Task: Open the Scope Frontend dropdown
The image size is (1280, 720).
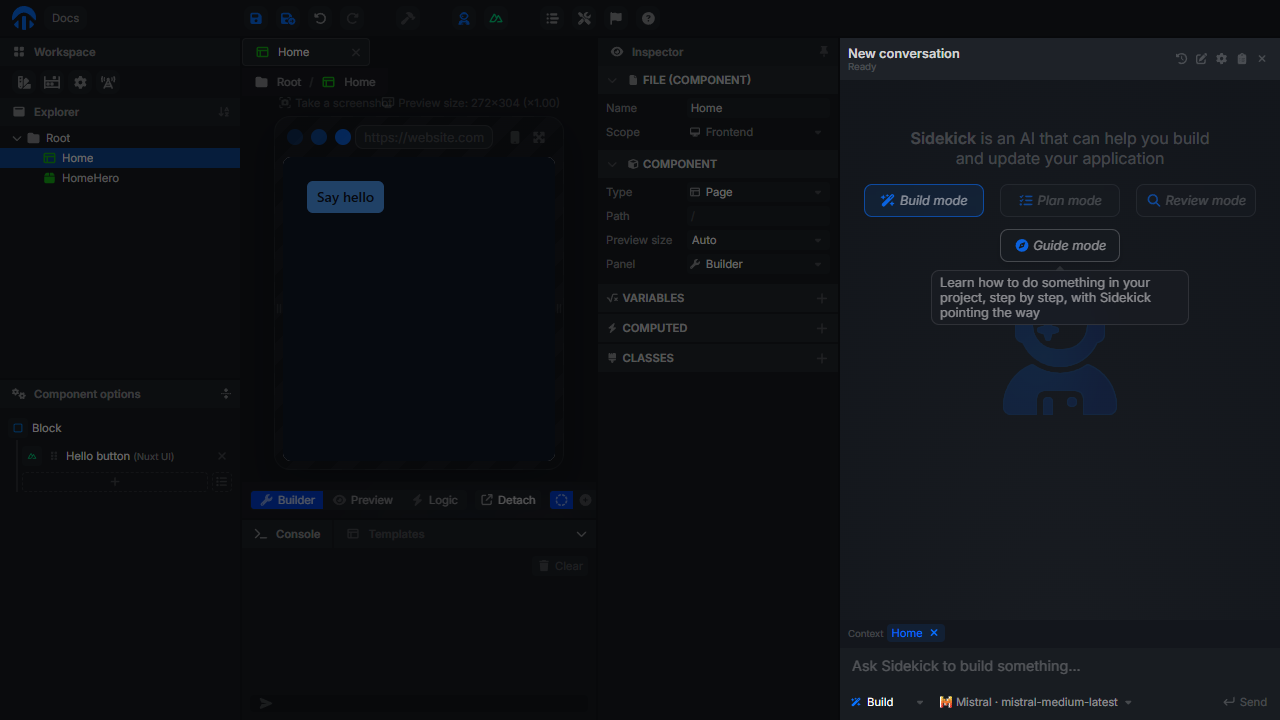Action: click(757, 132)
